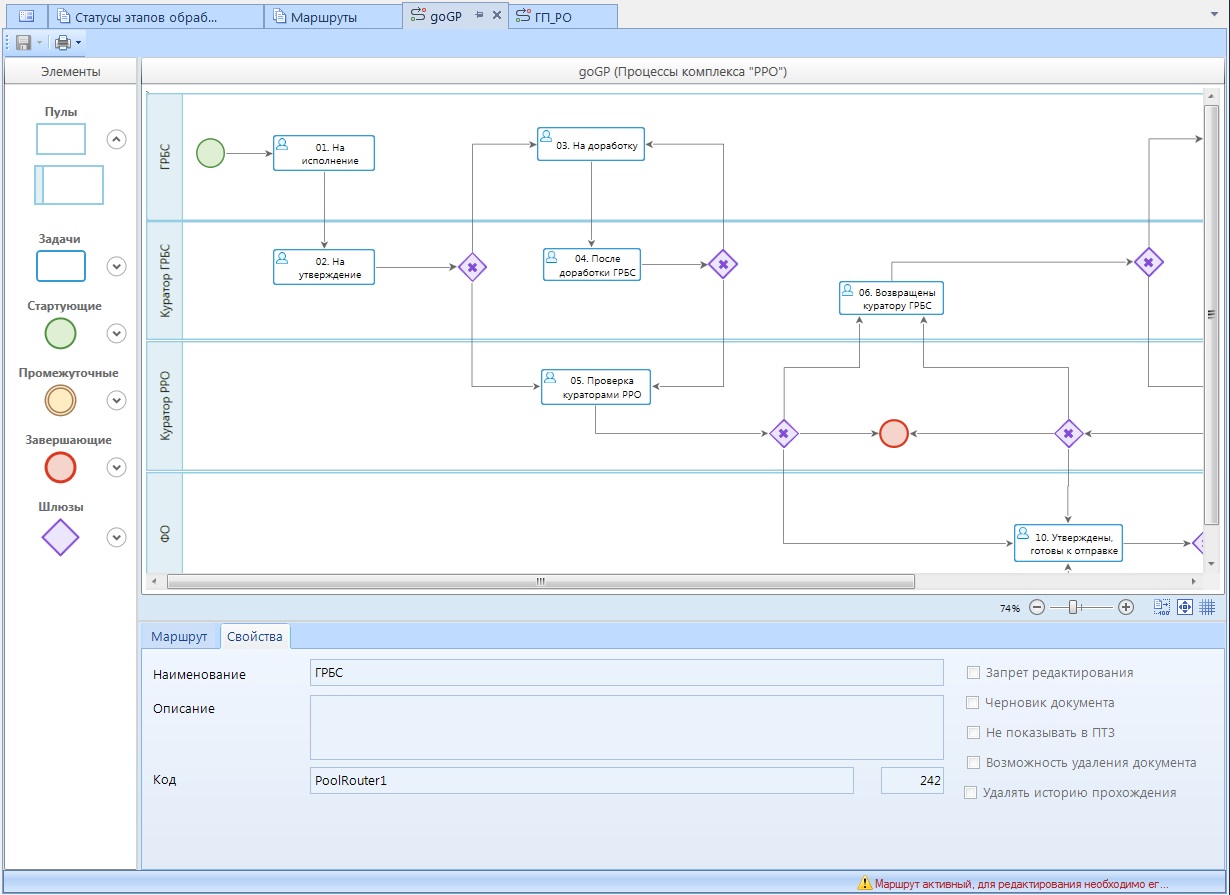Screen dimensions: 1230x895
Task: Click the zoom slider handle
Action: click(x=1073, y=607)
